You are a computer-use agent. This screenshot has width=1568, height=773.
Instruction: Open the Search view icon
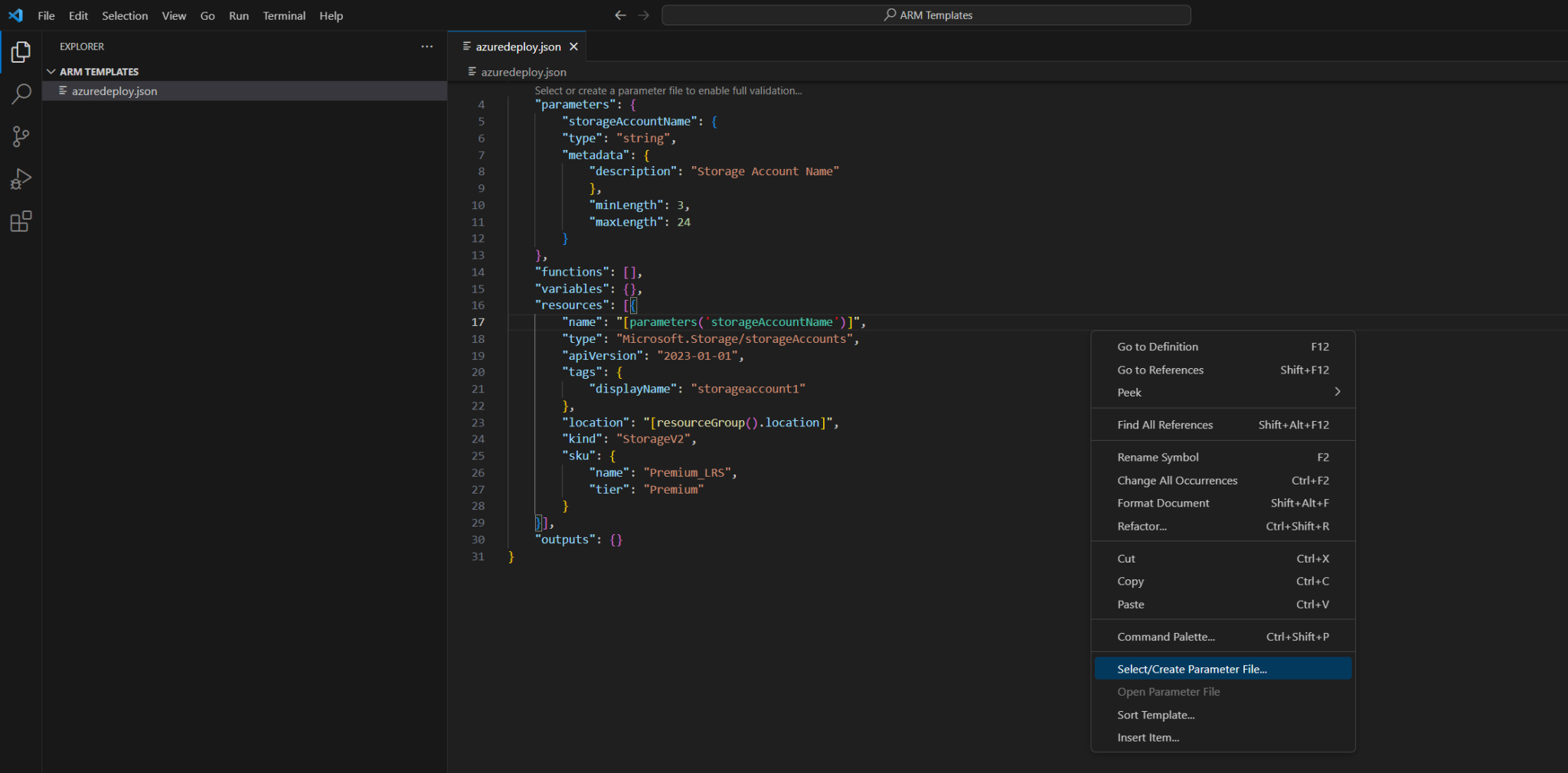[x=21, y=93]
